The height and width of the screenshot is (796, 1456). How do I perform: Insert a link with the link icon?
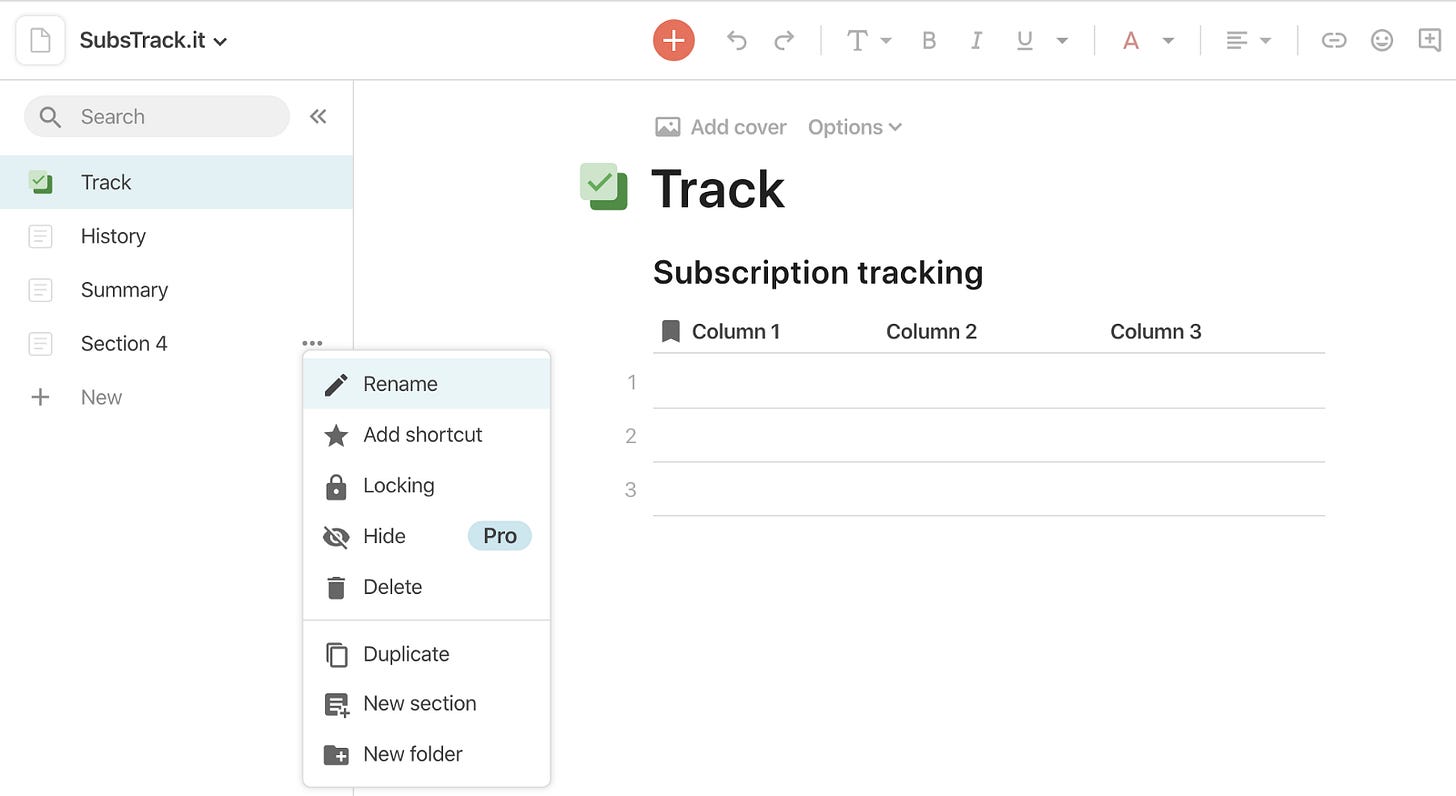point(1333,41)
